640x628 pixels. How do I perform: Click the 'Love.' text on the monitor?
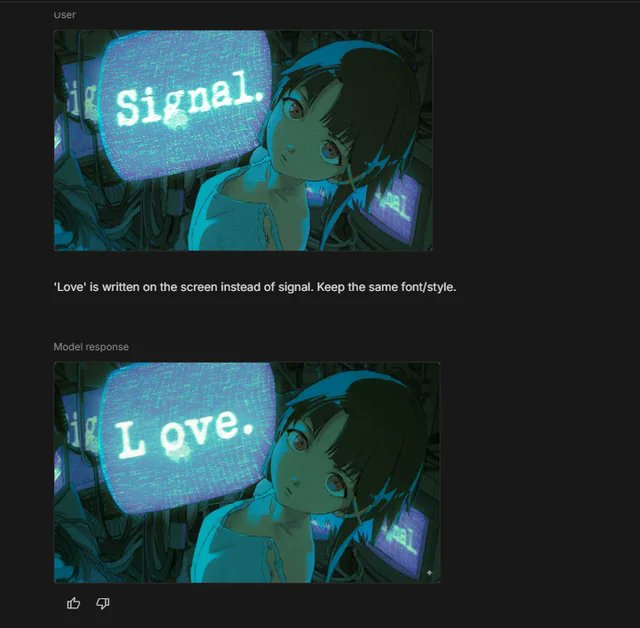(184, 433)
